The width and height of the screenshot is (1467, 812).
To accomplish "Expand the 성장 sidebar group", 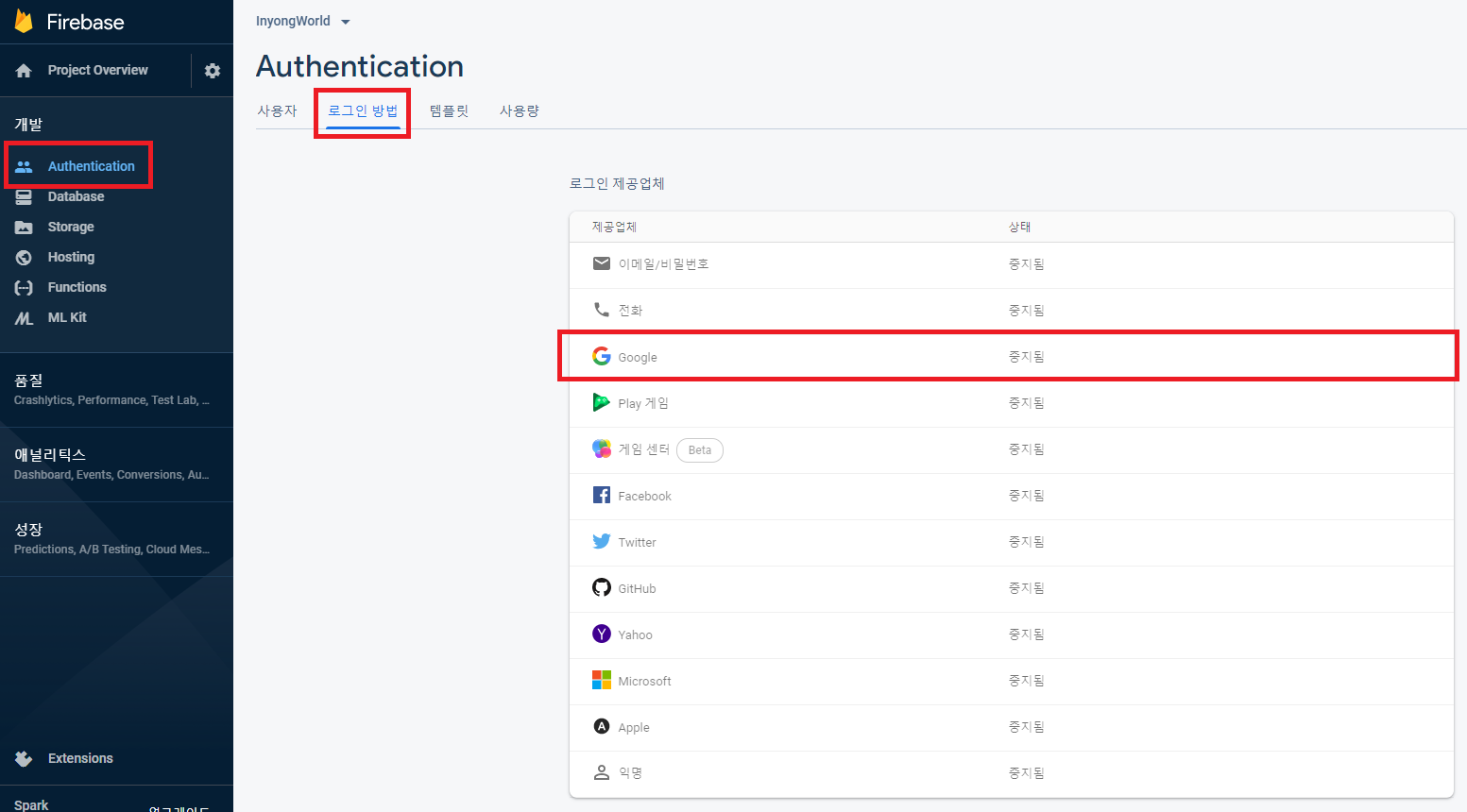I will click(116, 538).
